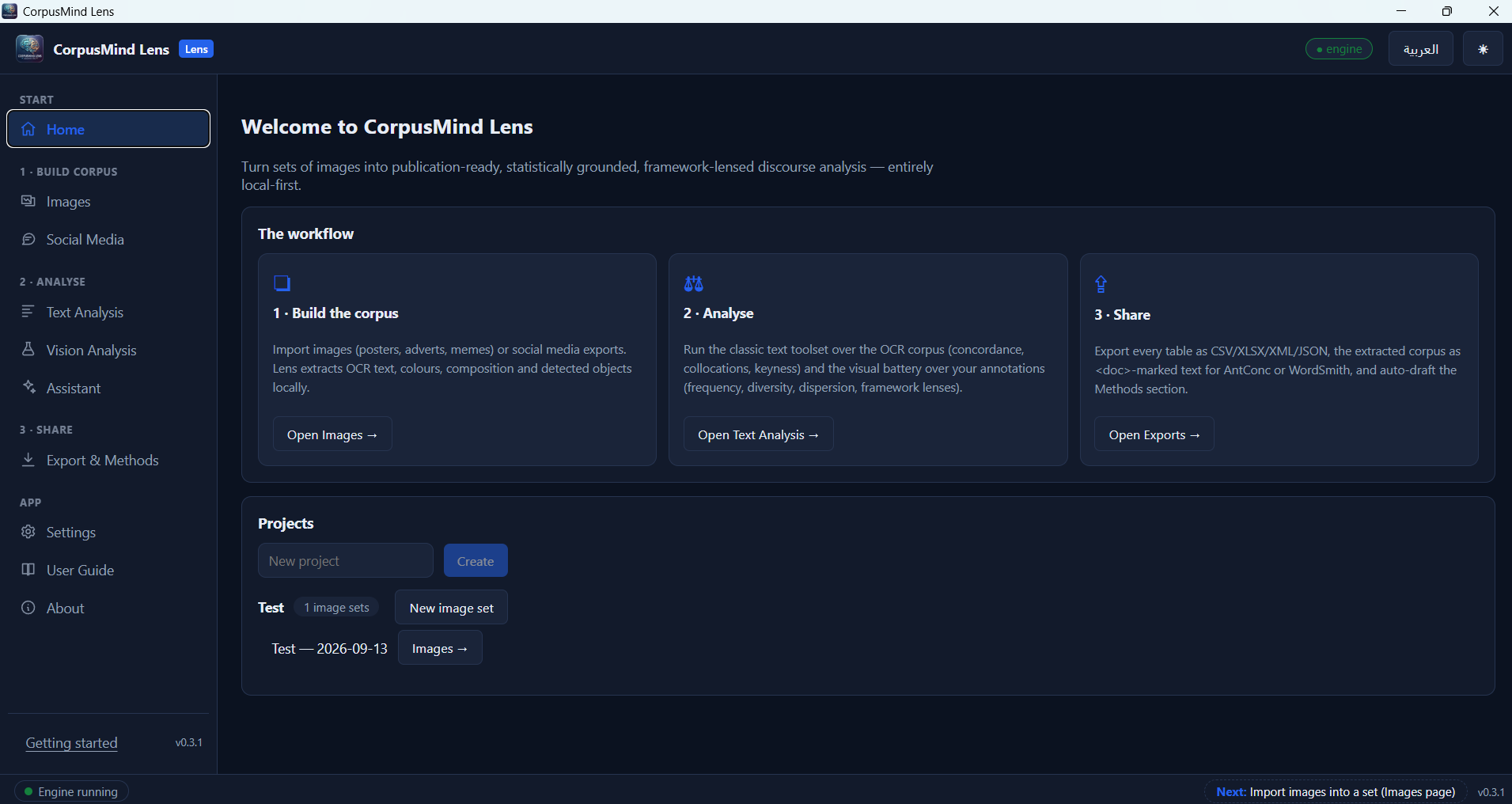Click the Assistant sparkle icon
The width and height of the screenshot is (1512, 804).
coord(28,387)
